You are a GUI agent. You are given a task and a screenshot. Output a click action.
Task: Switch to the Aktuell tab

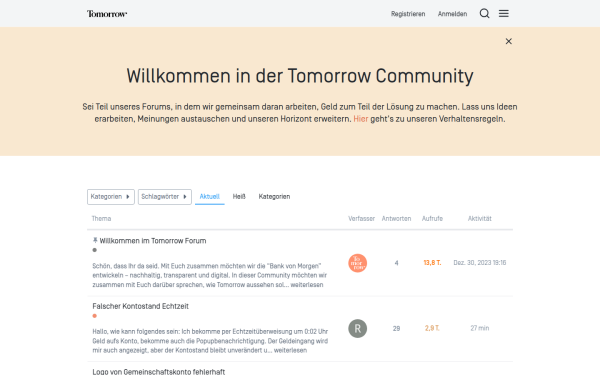click(210, 197)
